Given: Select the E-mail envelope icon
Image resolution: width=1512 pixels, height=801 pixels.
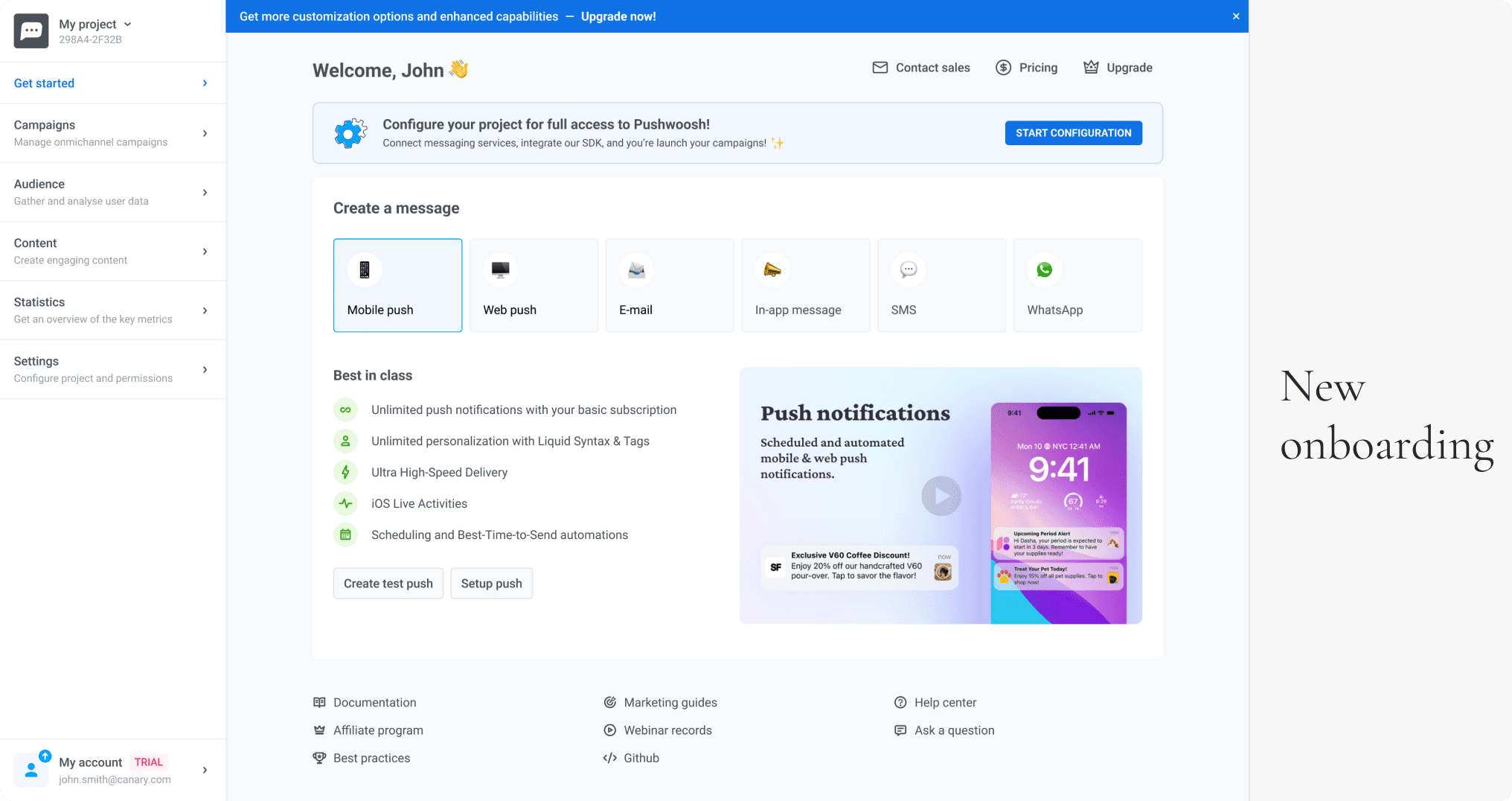Looking at the screenshot, I should point(636,269).
